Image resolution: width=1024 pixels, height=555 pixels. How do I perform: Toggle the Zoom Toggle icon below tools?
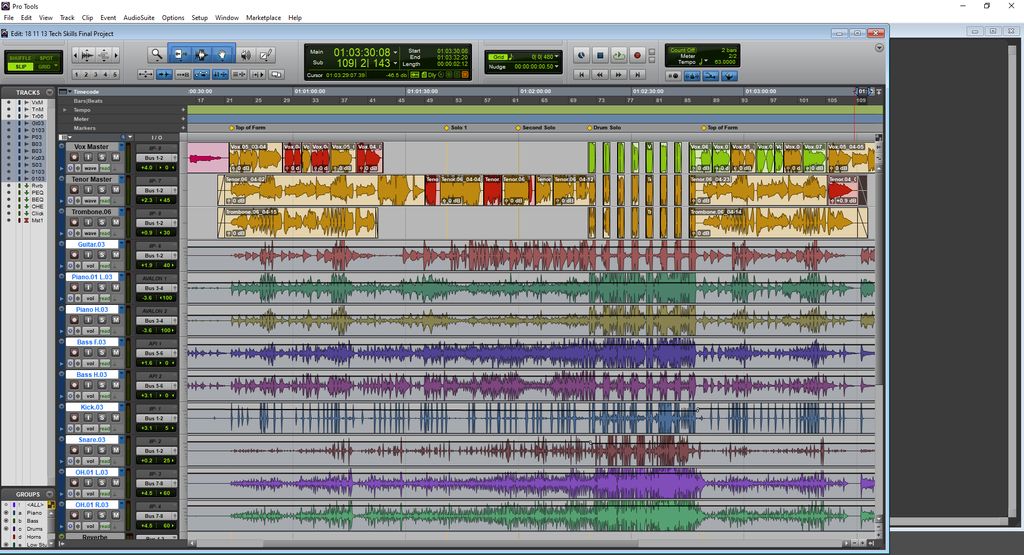click(146, 74)
